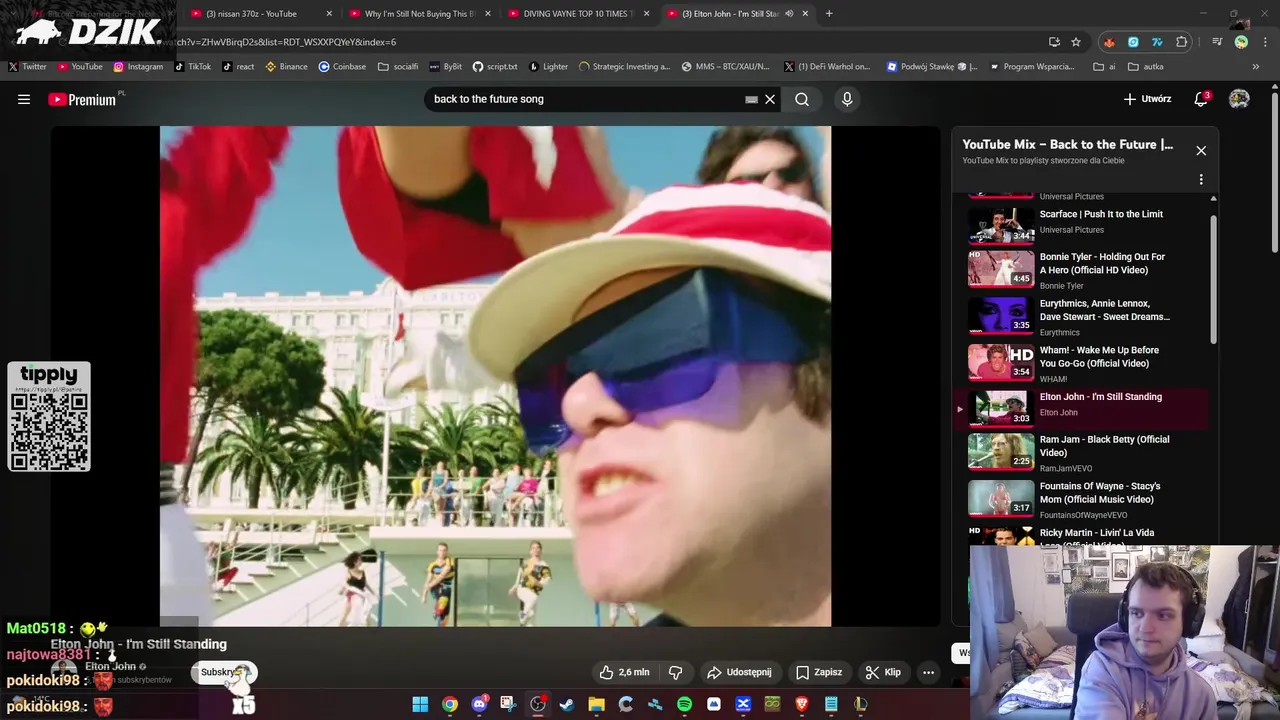Open Steam from the taskbar
The image size is (1280, 720).
click(x=567, y=704)
